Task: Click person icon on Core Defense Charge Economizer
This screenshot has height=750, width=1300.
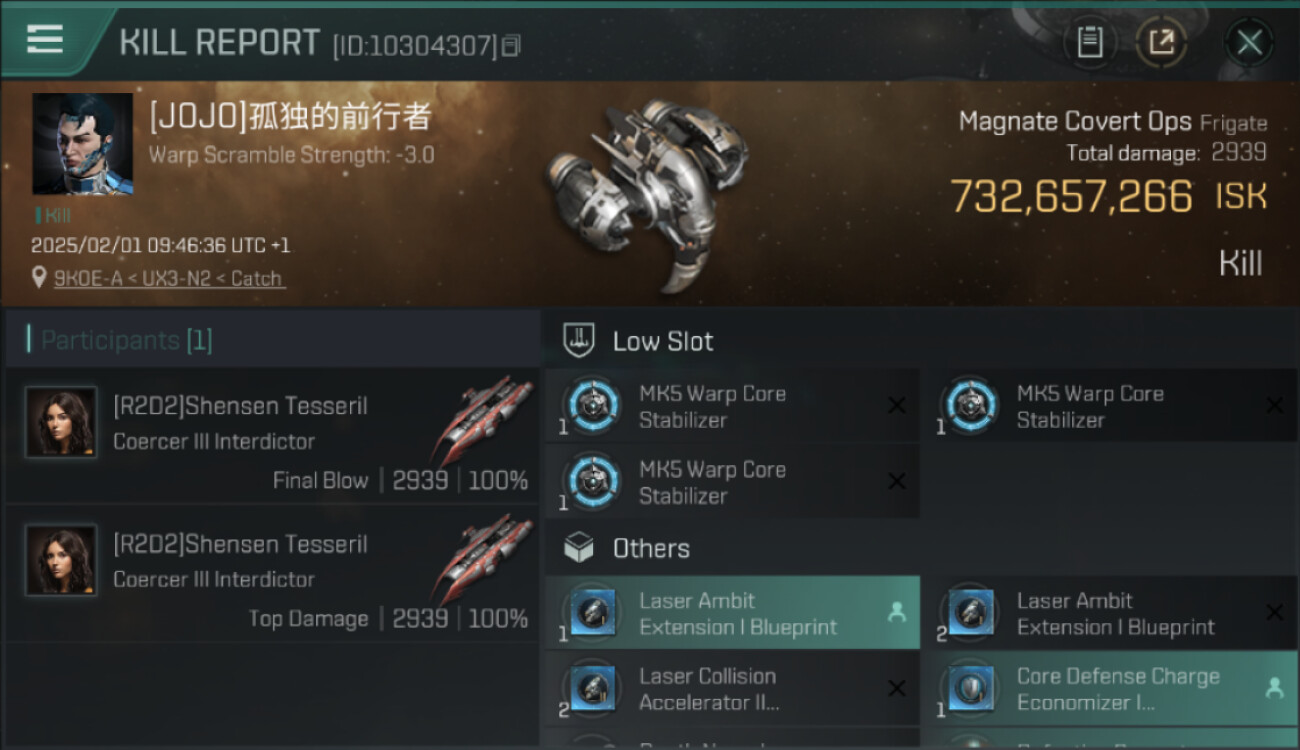Action: coord(1274,688)
